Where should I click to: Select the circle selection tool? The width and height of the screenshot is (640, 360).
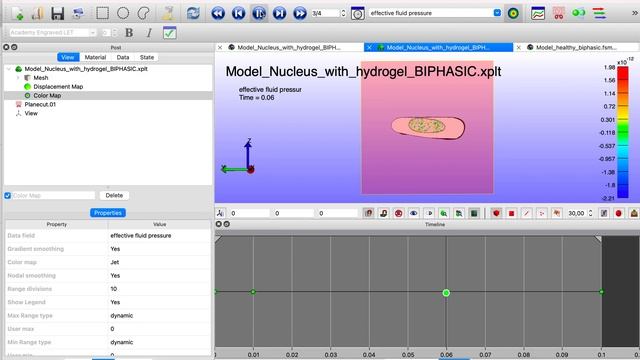pos(123,13)
